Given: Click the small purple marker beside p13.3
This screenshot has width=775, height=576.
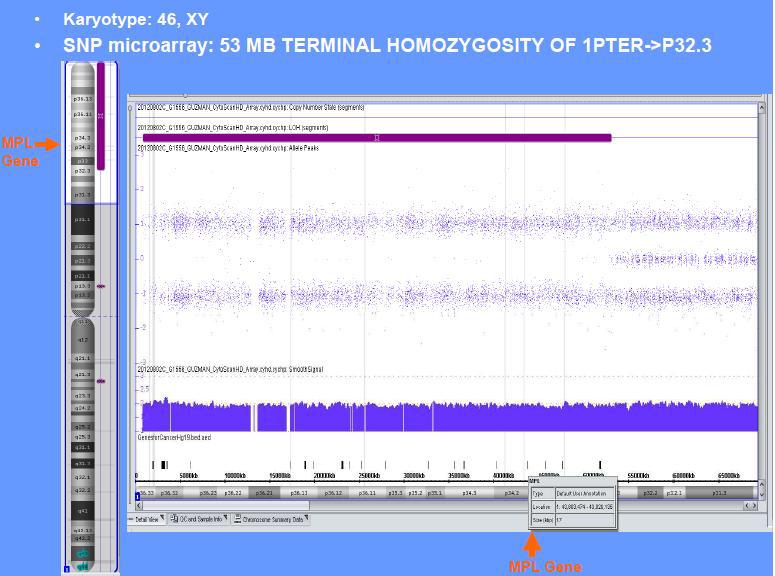Looking at the screenshot, I should [101, 286].
